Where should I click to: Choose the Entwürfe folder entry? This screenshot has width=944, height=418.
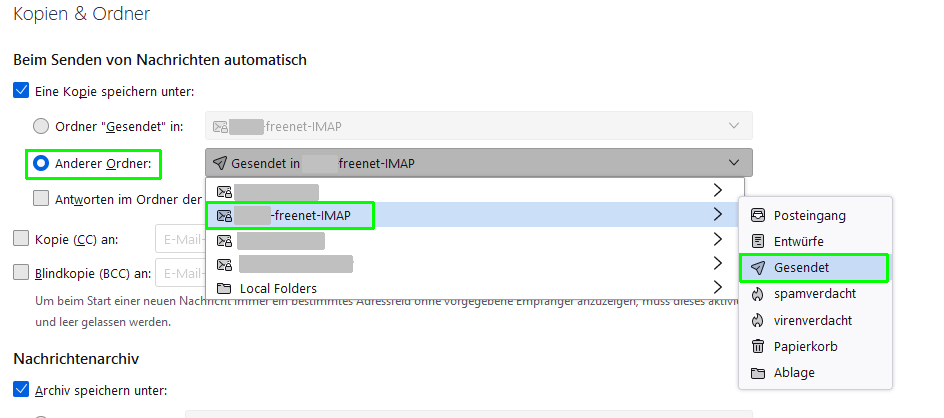(x=798, y=241)
